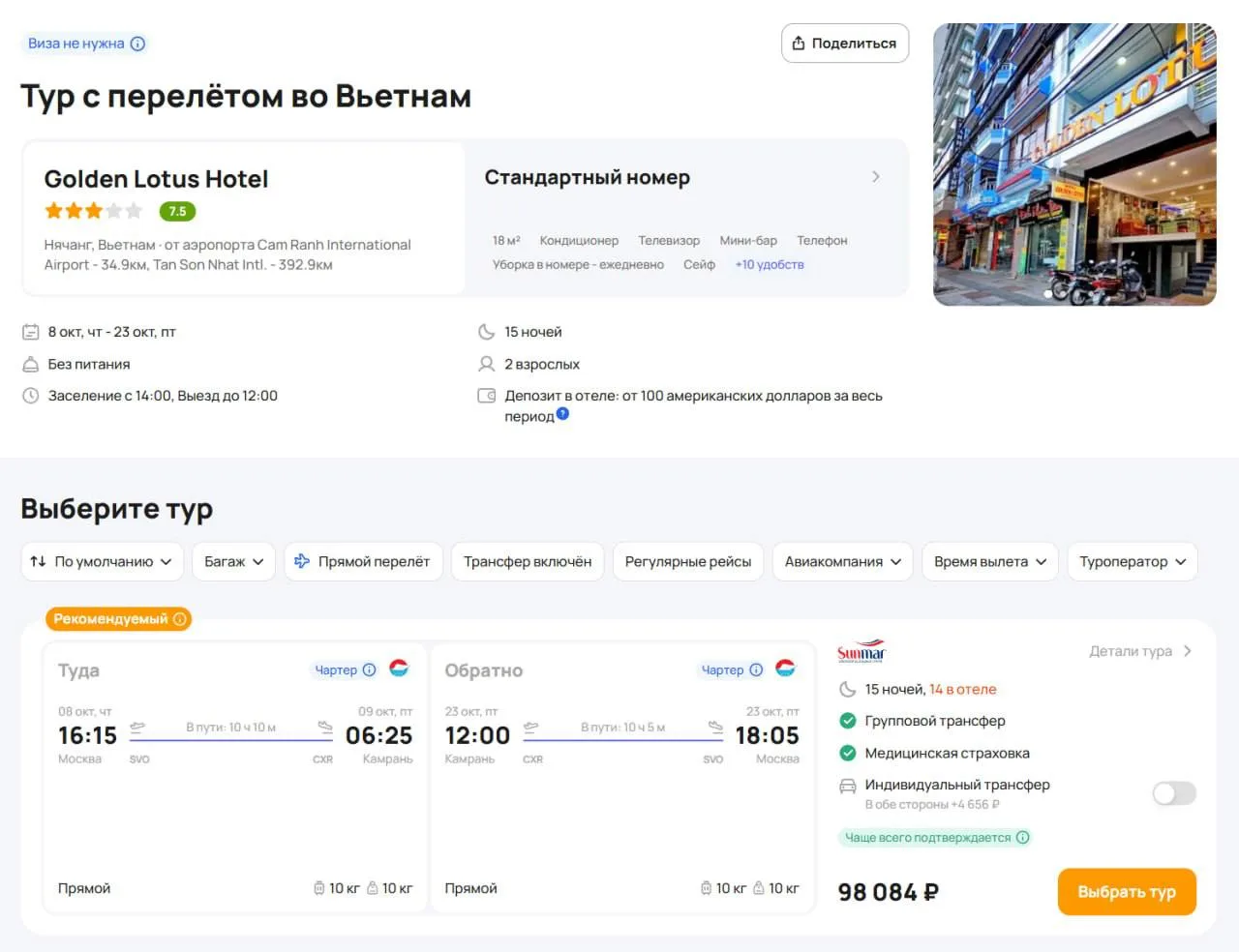Screen dimensions: 1239x952
Task: Expand Стандартный номер details via chevron
Action: point(876,177)
